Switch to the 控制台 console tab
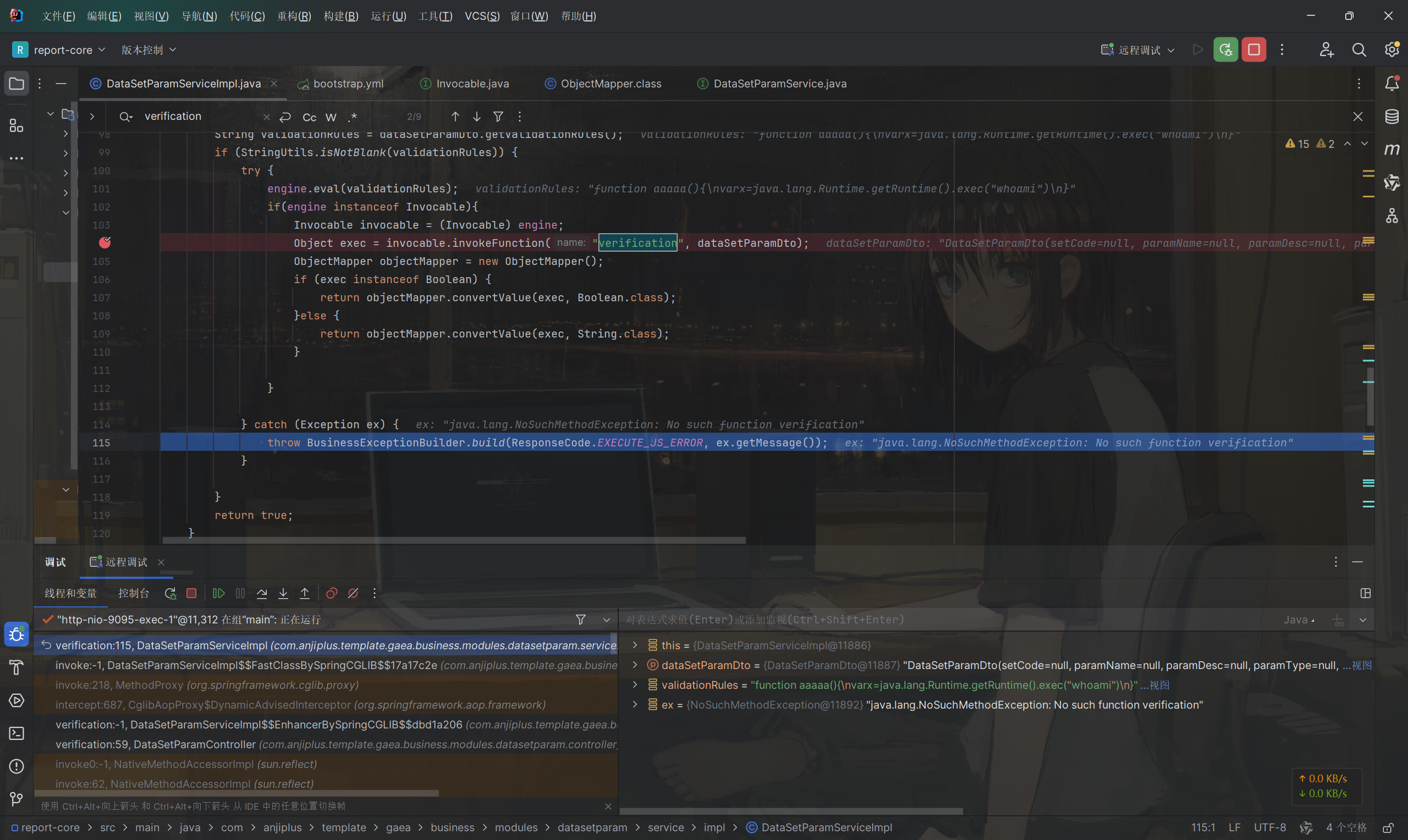Viewport: 1408px width, 840px height. coord(134,593)
